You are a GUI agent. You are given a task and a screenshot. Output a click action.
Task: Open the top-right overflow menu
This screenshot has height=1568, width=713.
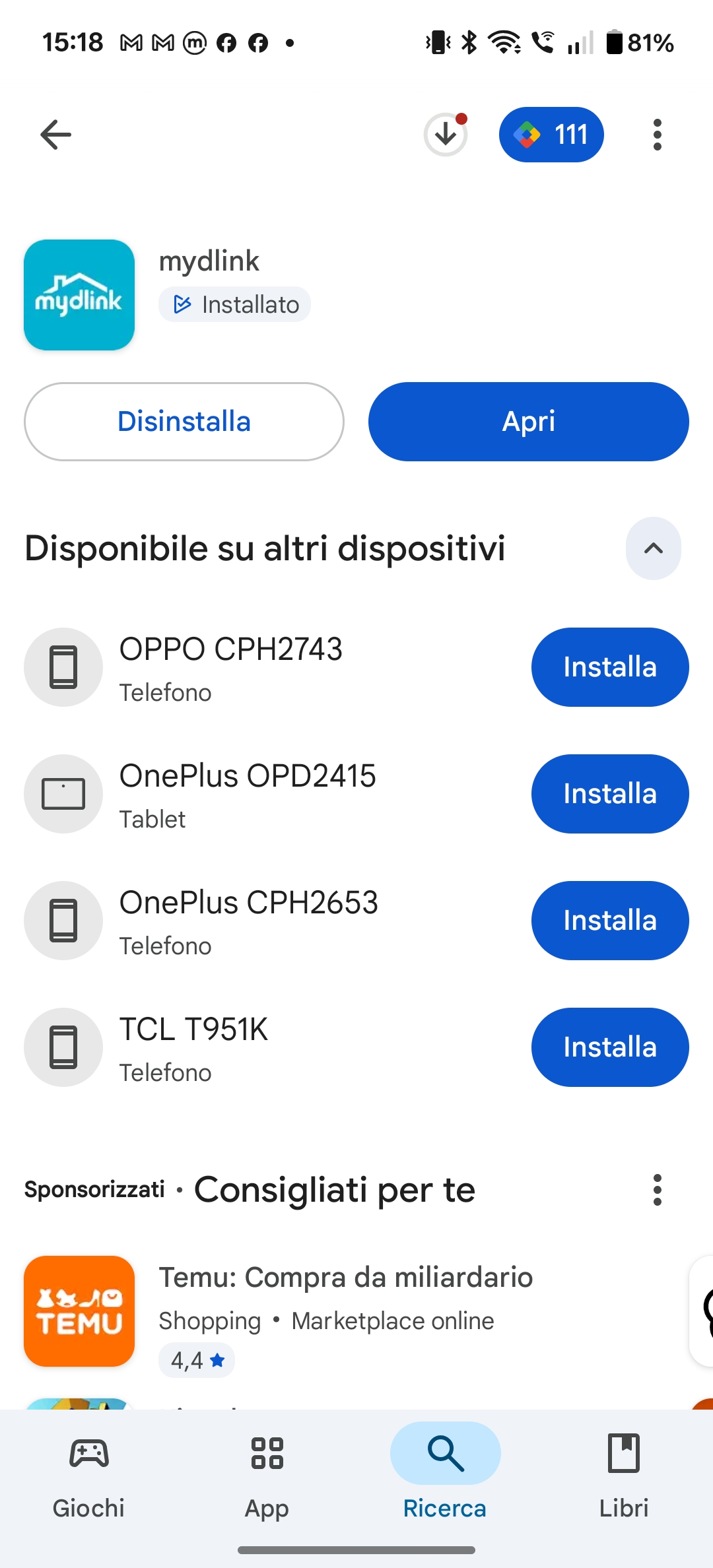click(x=657, y=135)
